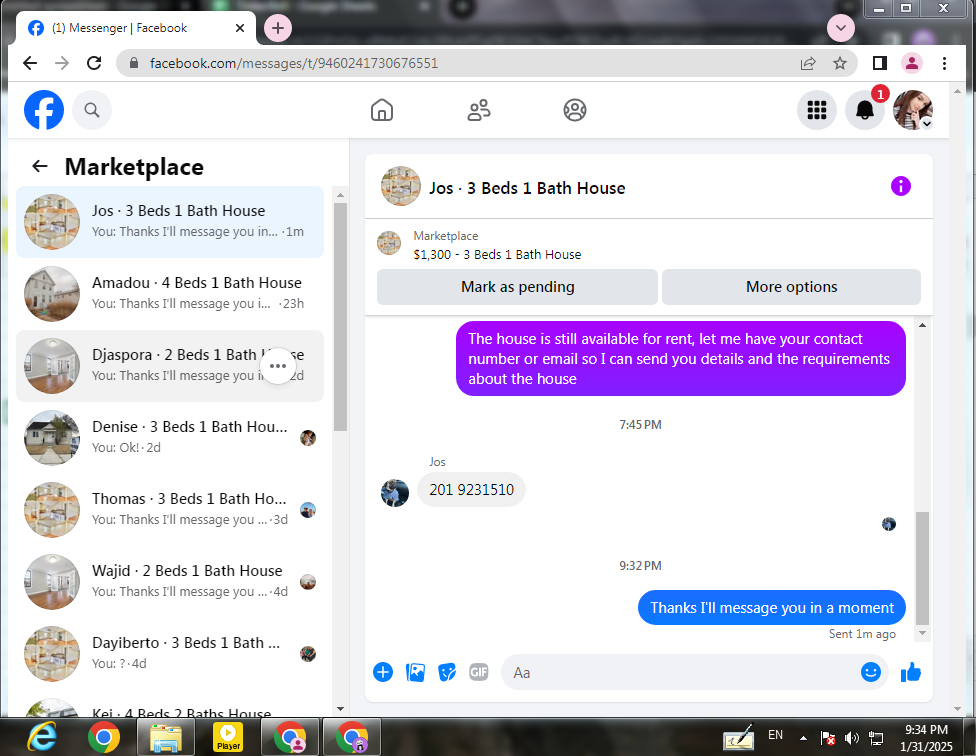This screenshot has height=756, width=976.
Task: Open Amadou 4 Beds 1 Bath House chat
Action: [170, 294]
